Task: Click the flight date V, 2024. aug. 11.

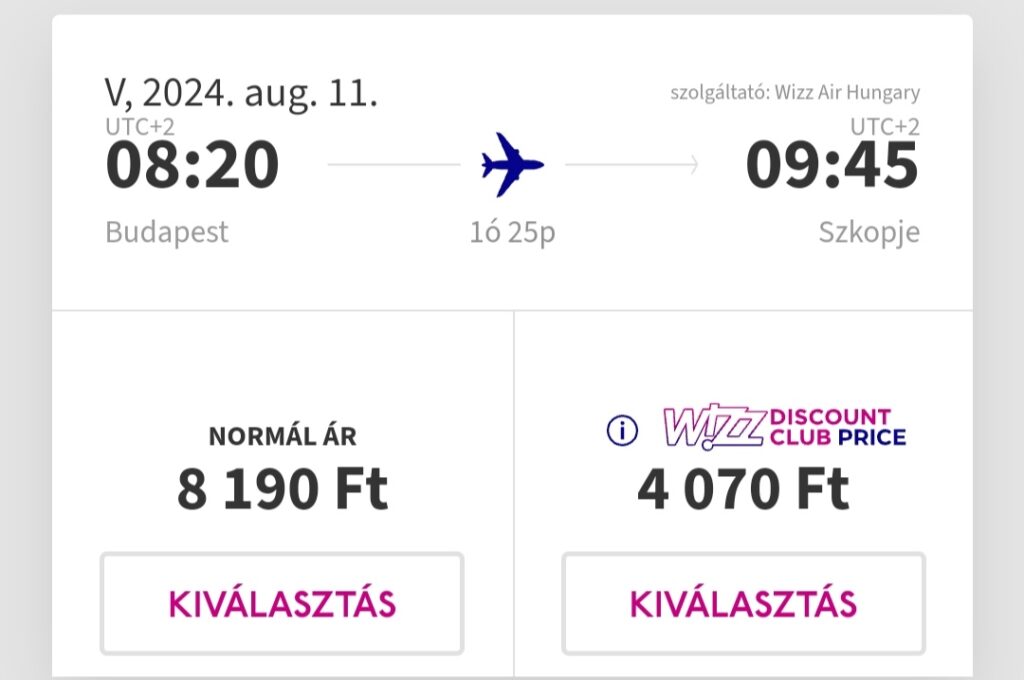Action: coord(241,93)
